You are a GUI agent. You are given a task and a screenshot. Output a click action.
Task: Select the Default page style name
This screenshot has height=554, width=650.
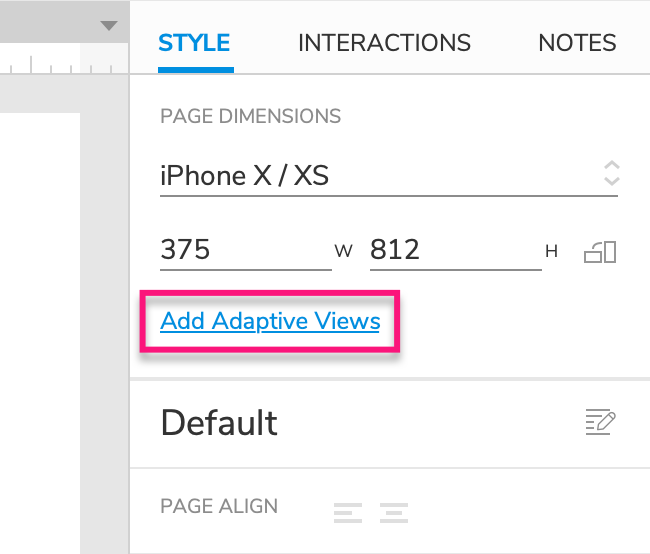tap(219, 423)
